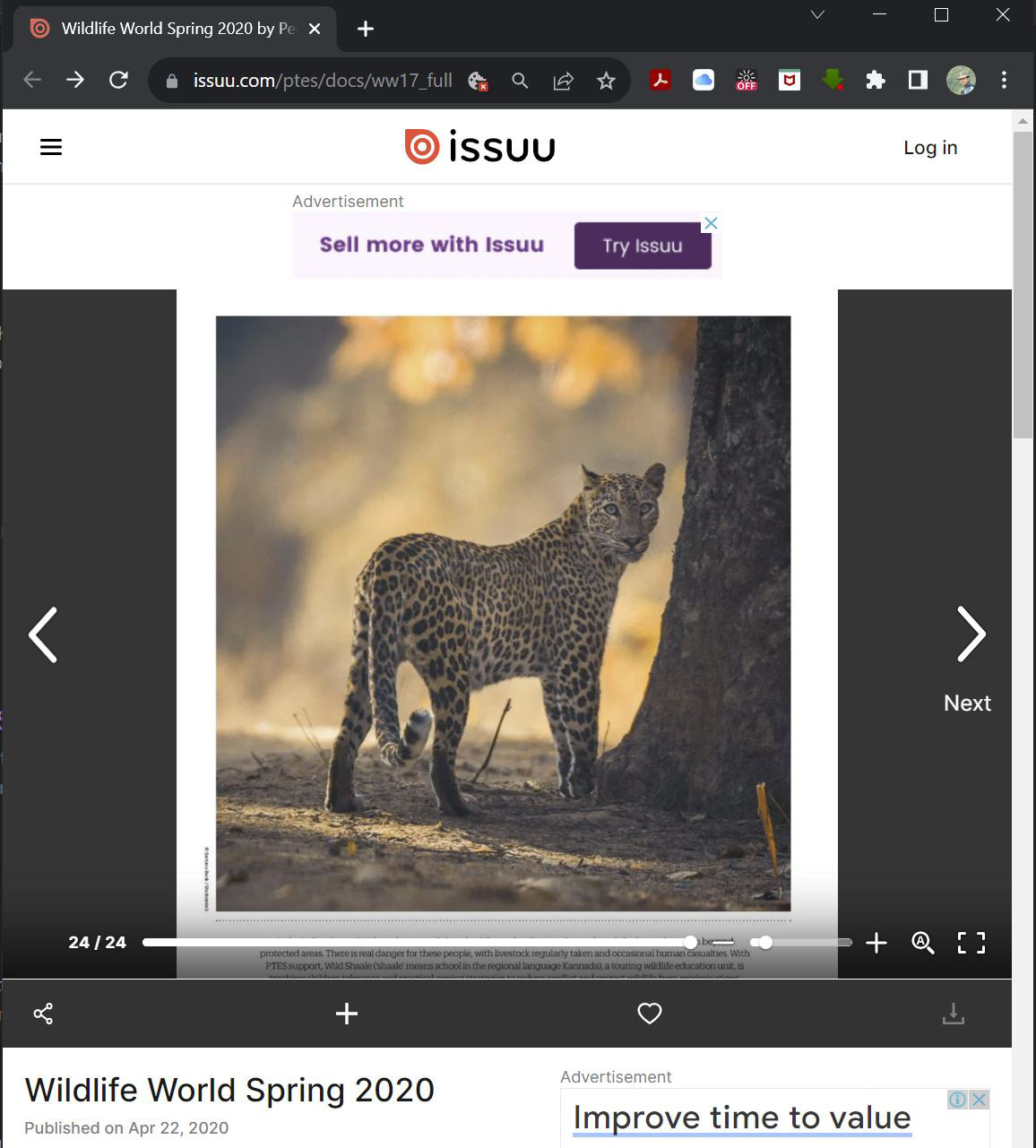
Task: Share this publication
Action: [43, 1014]
